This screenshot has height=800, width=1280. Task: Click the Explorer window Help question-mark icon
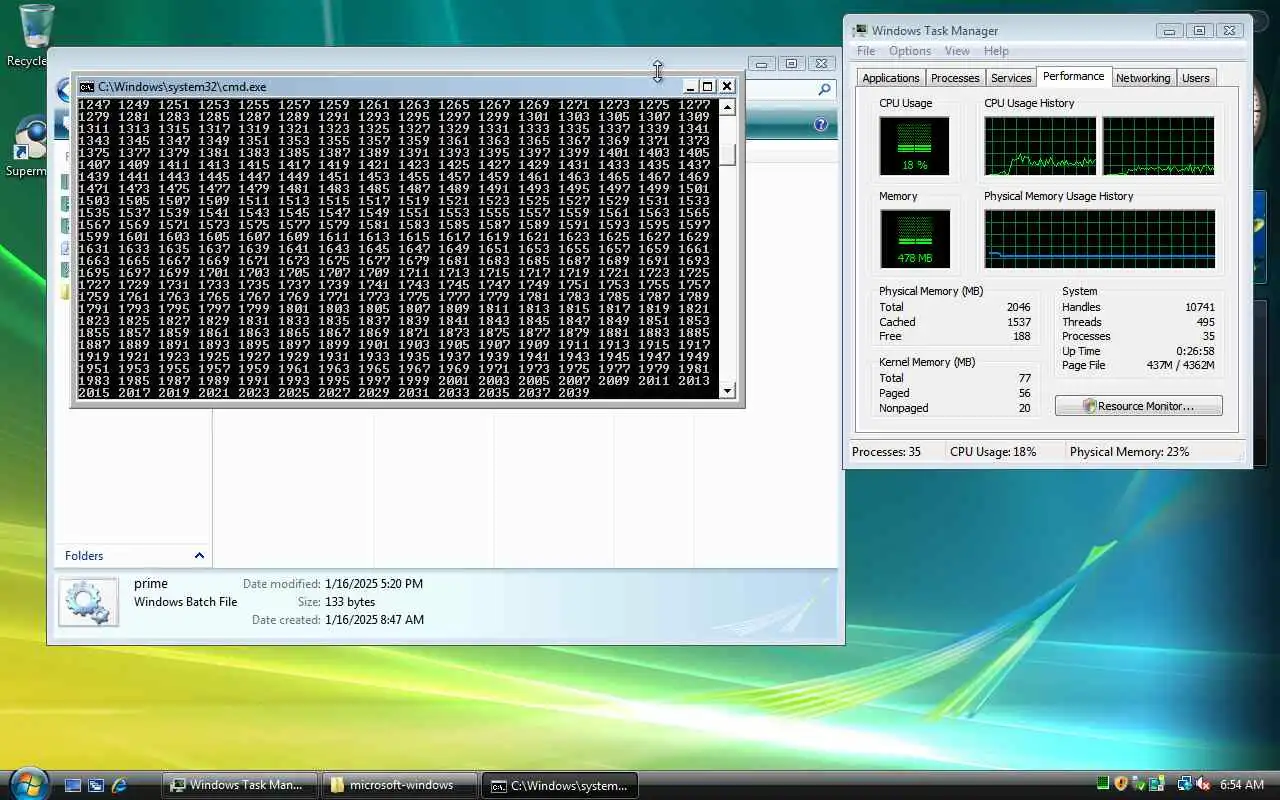pyautogui.click(x=821, y=125)
